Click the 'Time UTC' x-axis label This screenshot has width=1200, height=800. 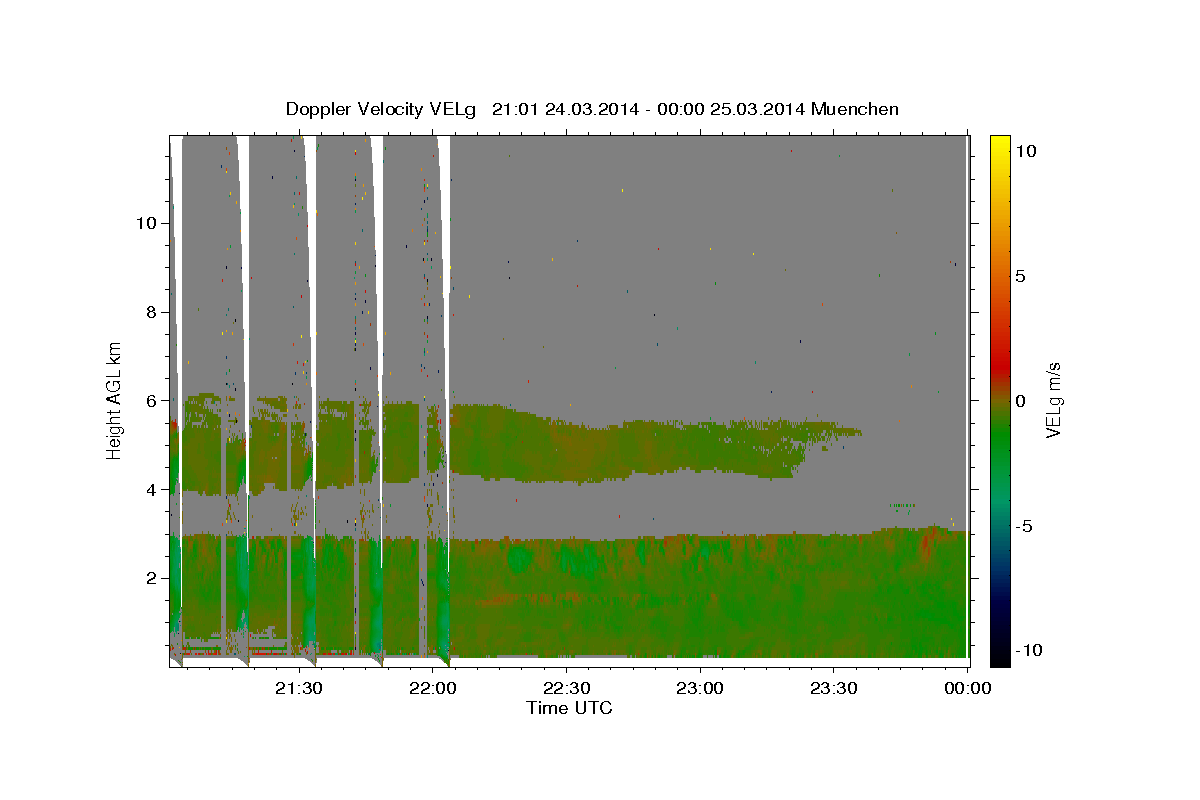[569, 708]
